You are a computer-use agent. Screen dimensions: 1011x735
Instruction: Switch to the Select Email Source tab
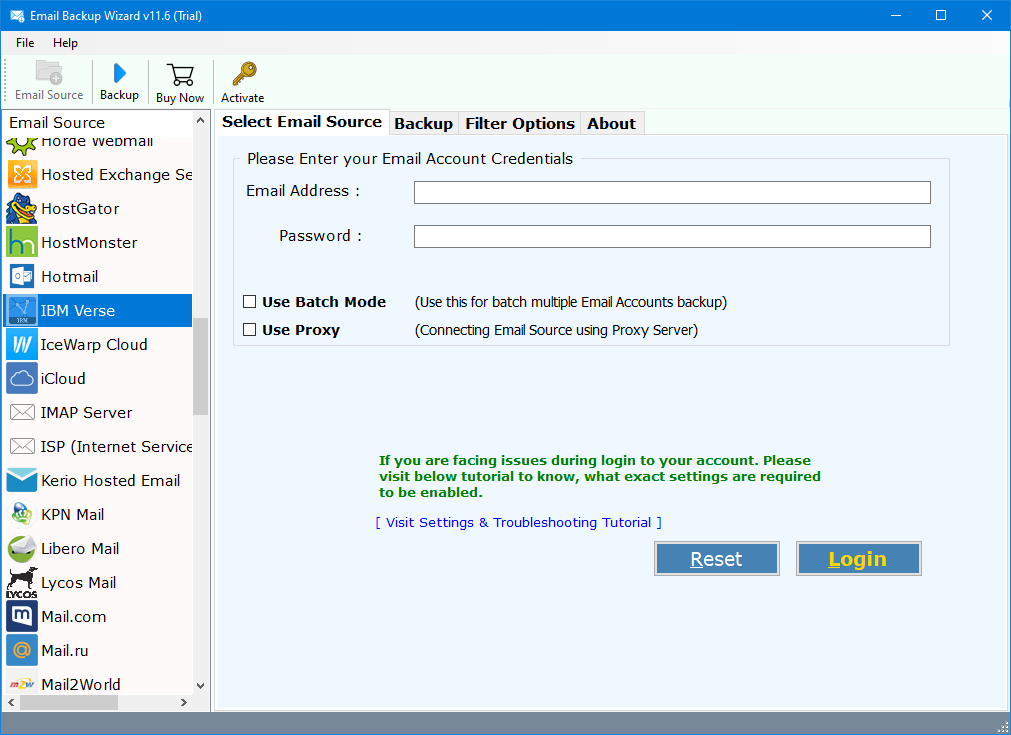pos(302,122)
